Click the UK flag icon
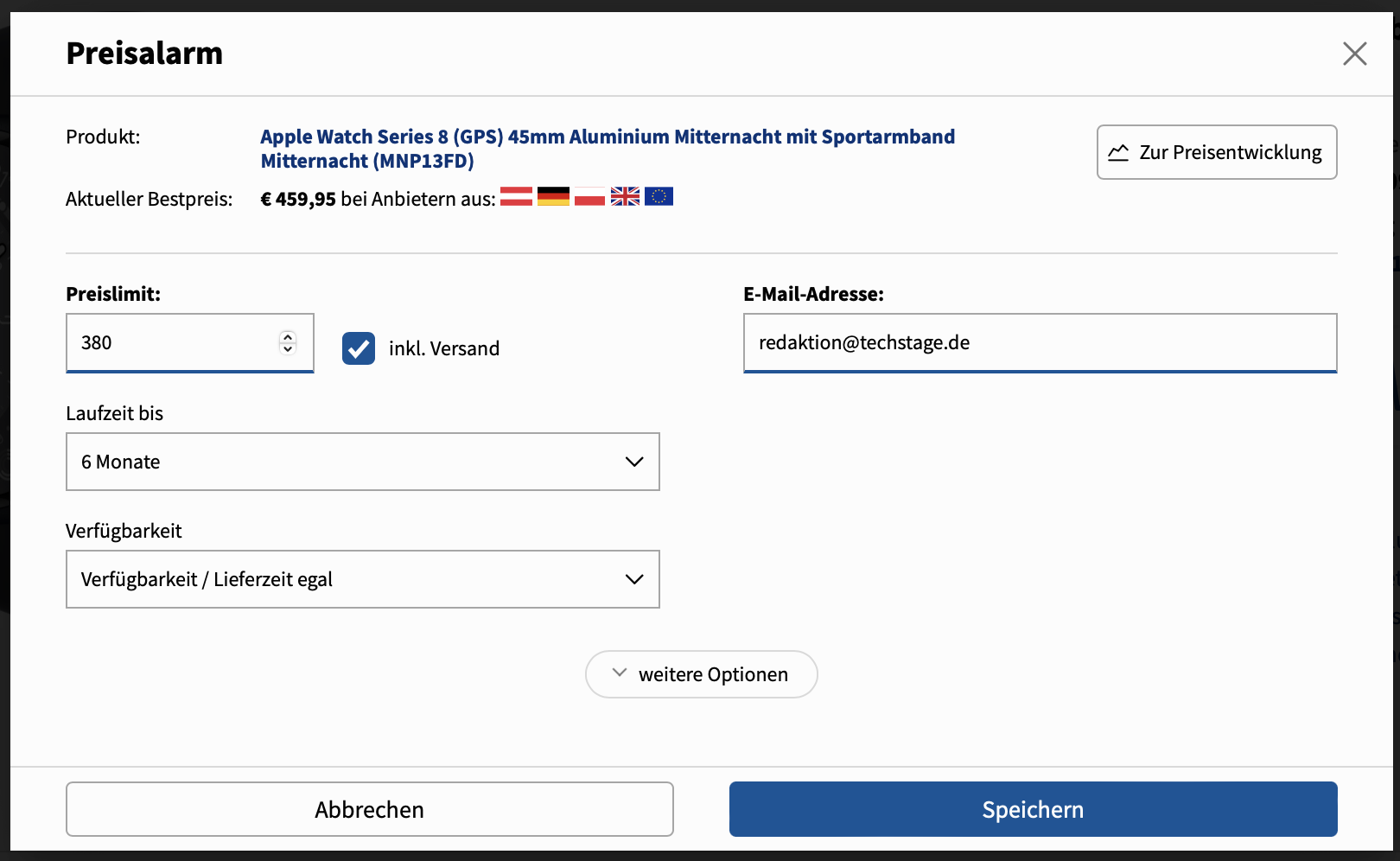The image size is (1400, 861). [x=625, y=197]
